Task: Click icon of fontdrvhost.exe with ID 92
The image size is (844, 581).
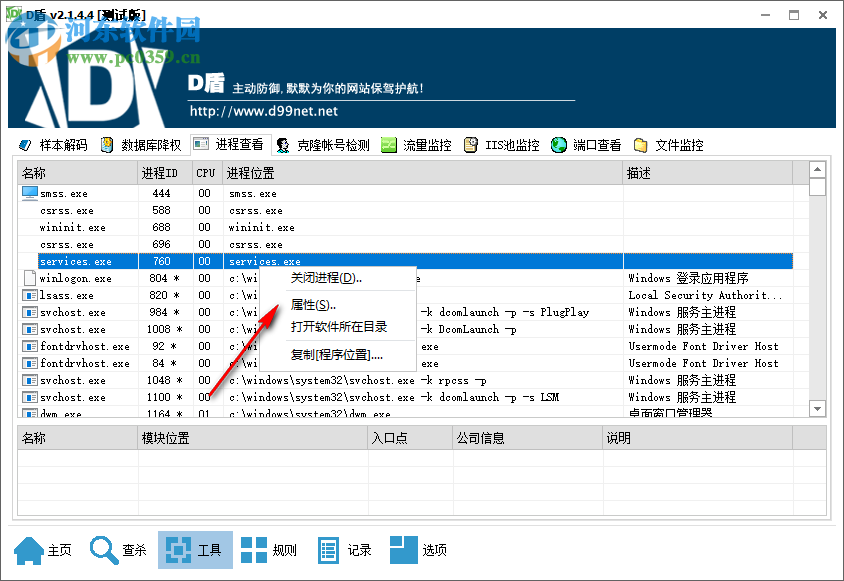Action: pos(30,346)
